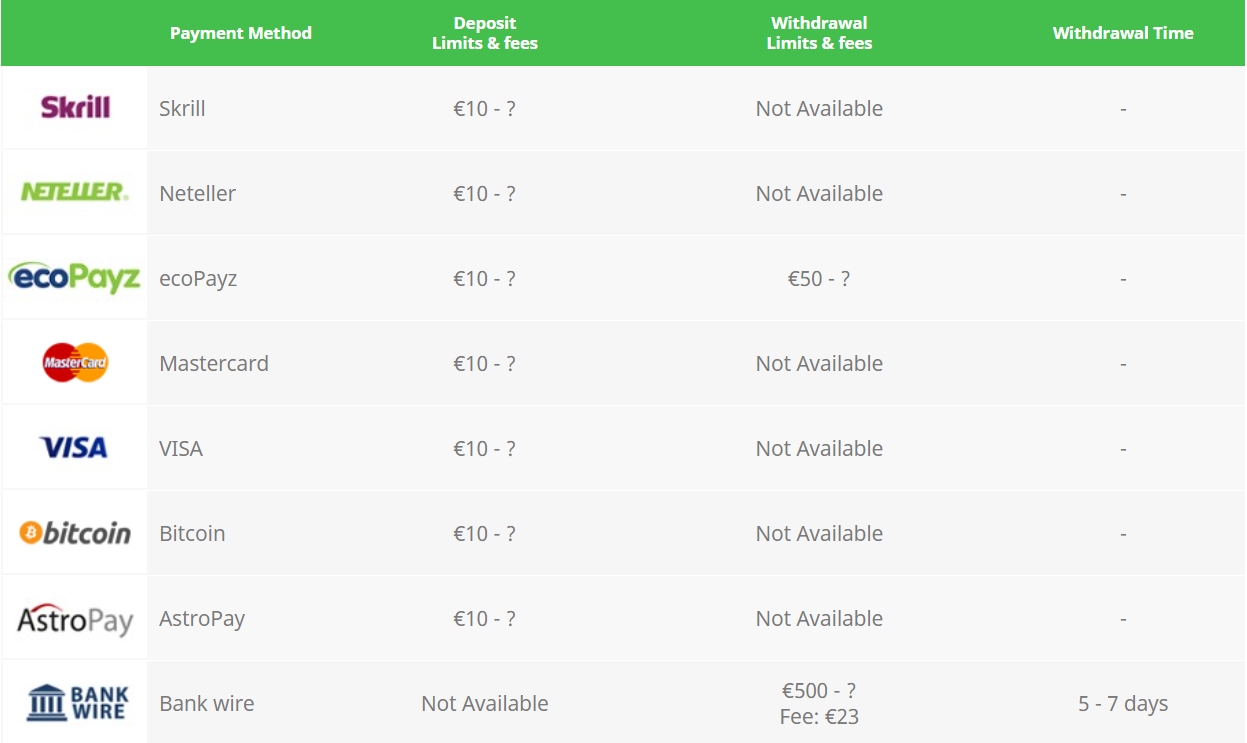Viewport: 1247px width, 743px height.
Task: Click the Payment Method column header
Action: [x=240, y=33]
